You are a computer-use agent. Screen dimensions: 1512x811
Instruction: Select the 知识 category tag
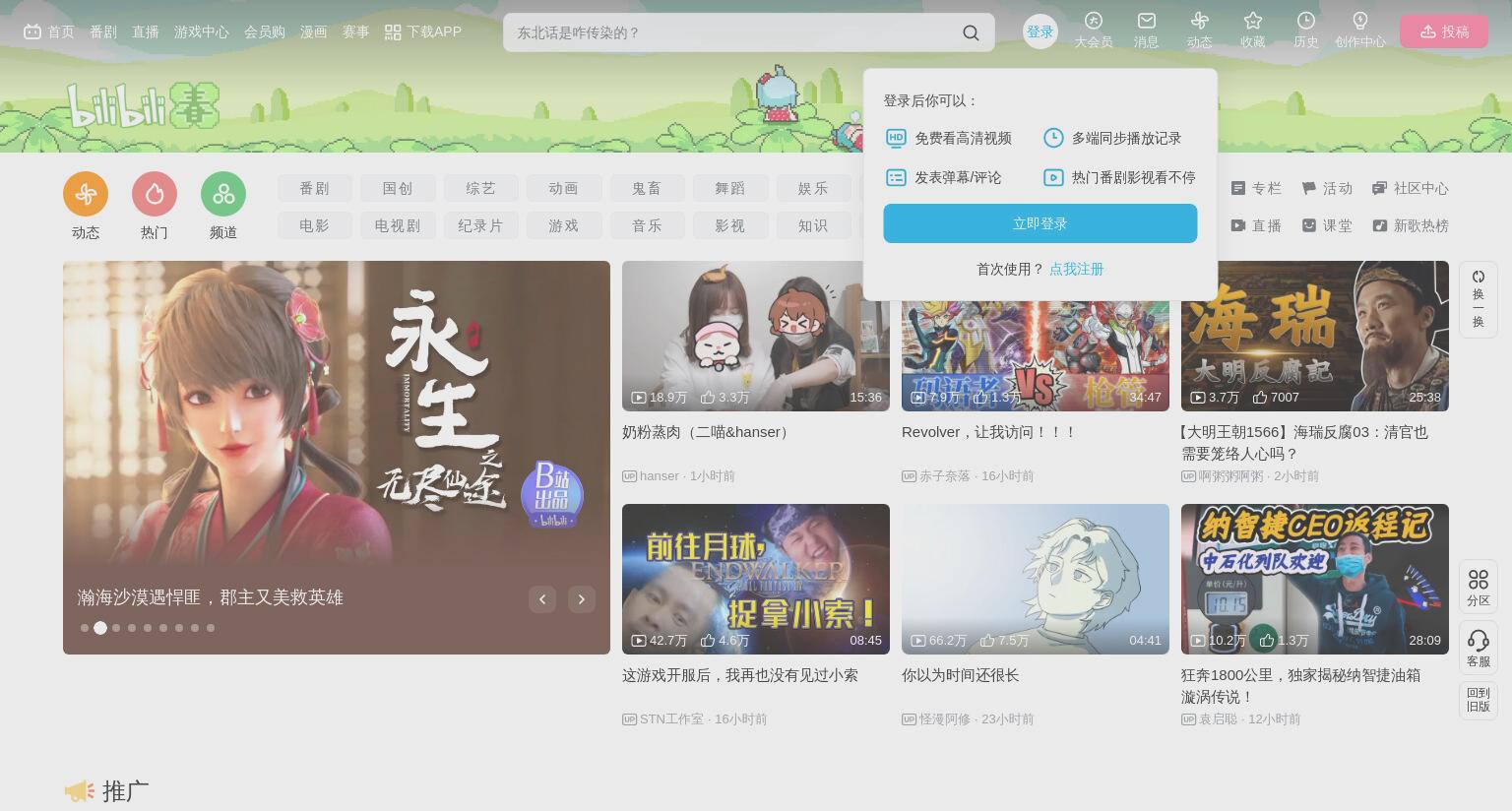(x=813, y=225)
